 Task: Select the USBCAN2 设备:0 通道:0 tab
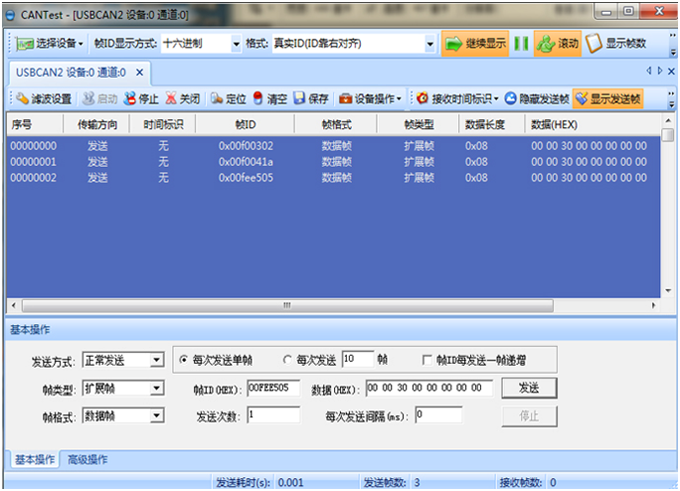70,72
